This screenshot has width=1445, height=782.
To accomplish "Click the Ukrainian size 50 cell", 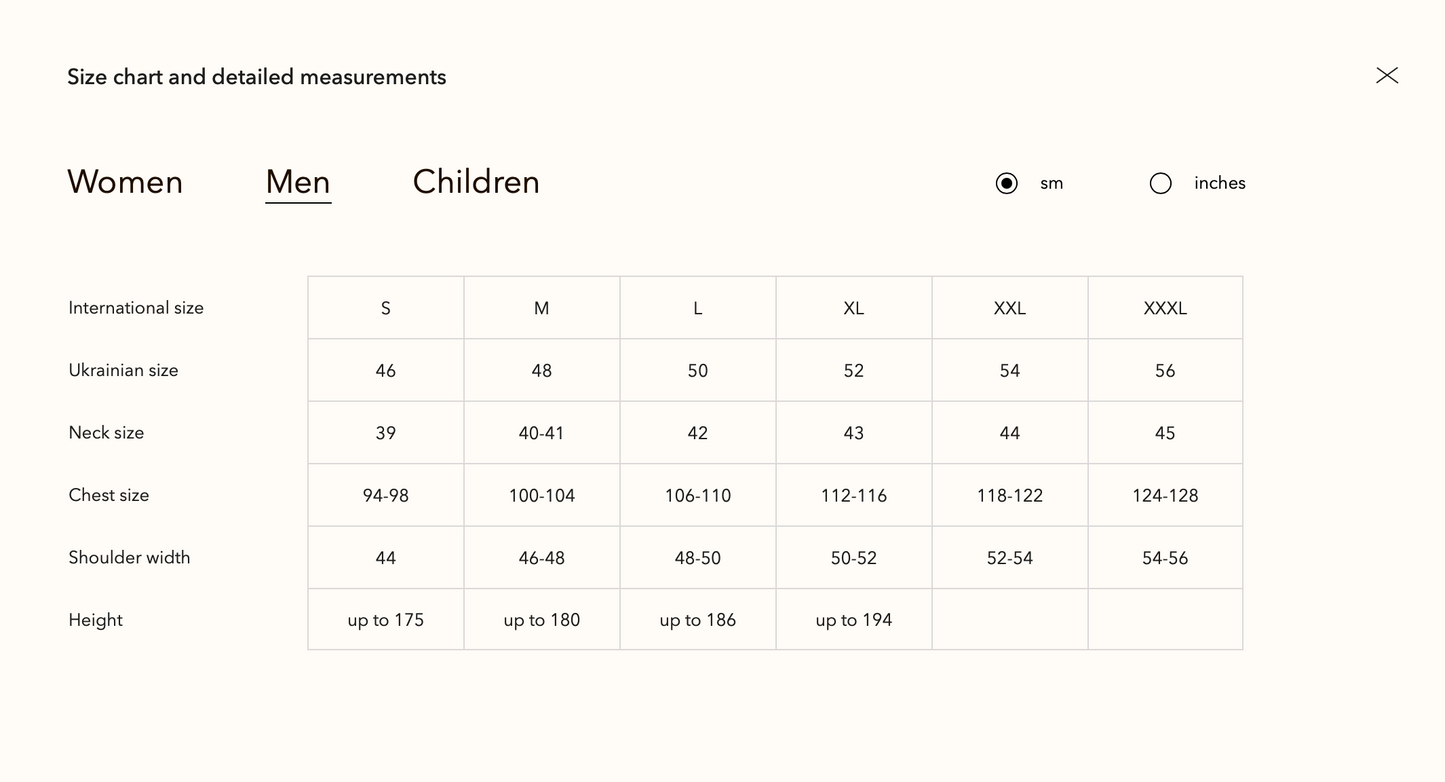I will (x=697, y=371).
